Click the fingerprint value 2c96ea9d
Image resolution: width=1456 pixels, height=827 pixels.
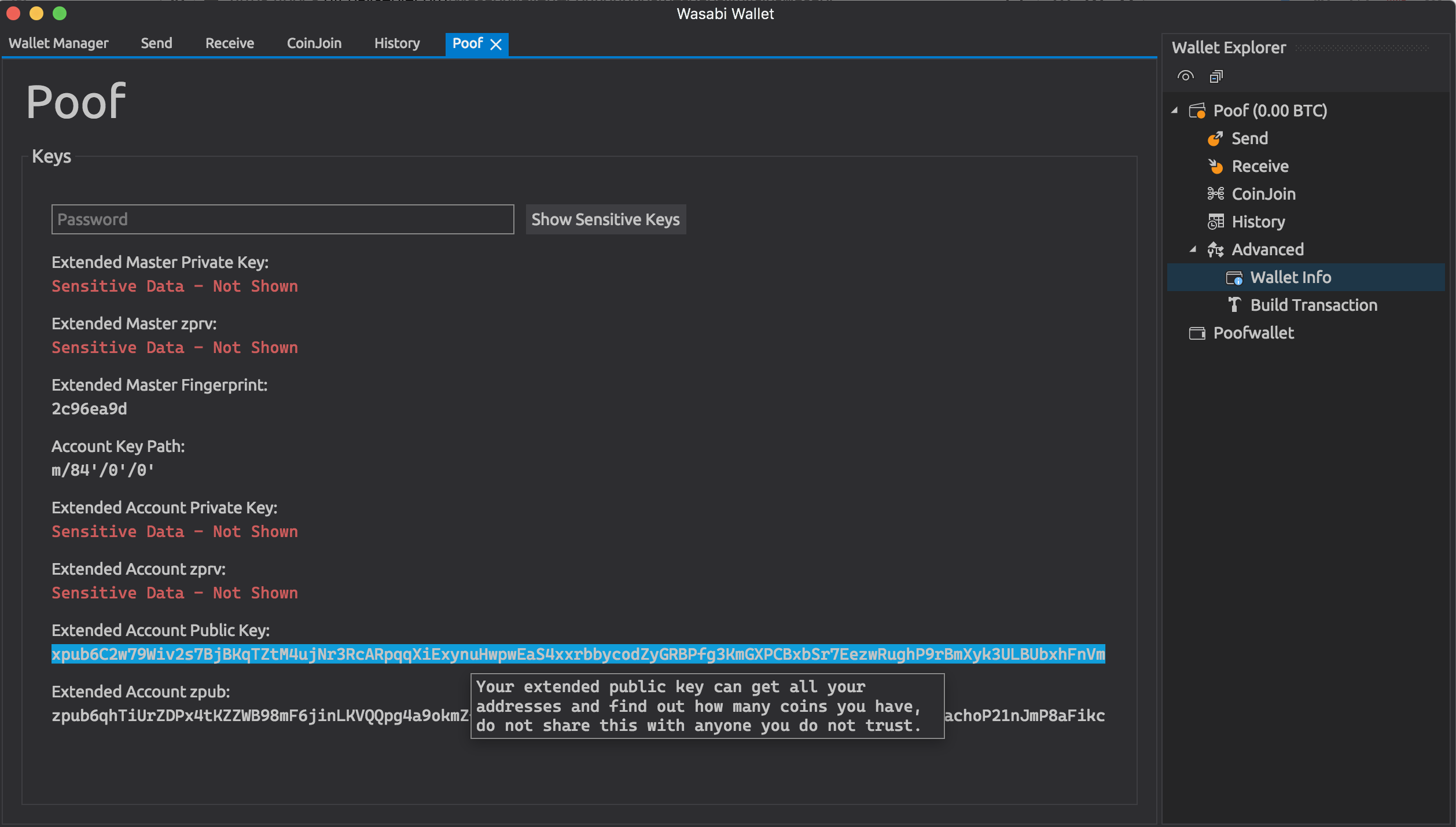coord(89,409)
